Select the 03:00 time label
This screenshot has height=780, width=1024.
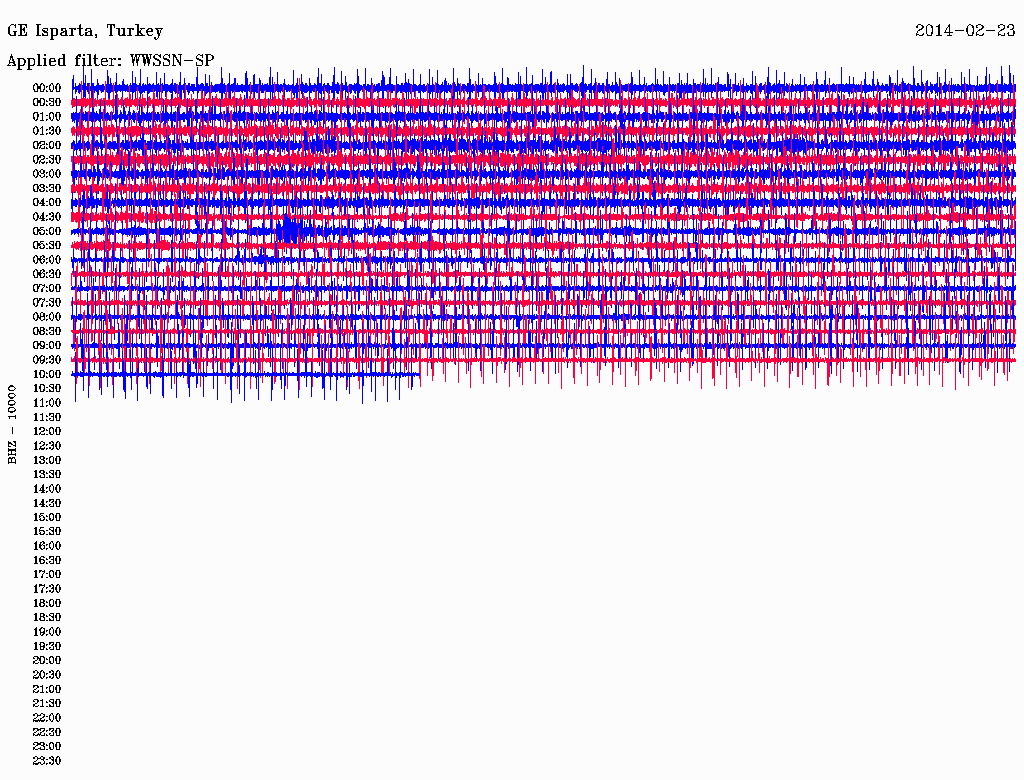tap(47, 174)
